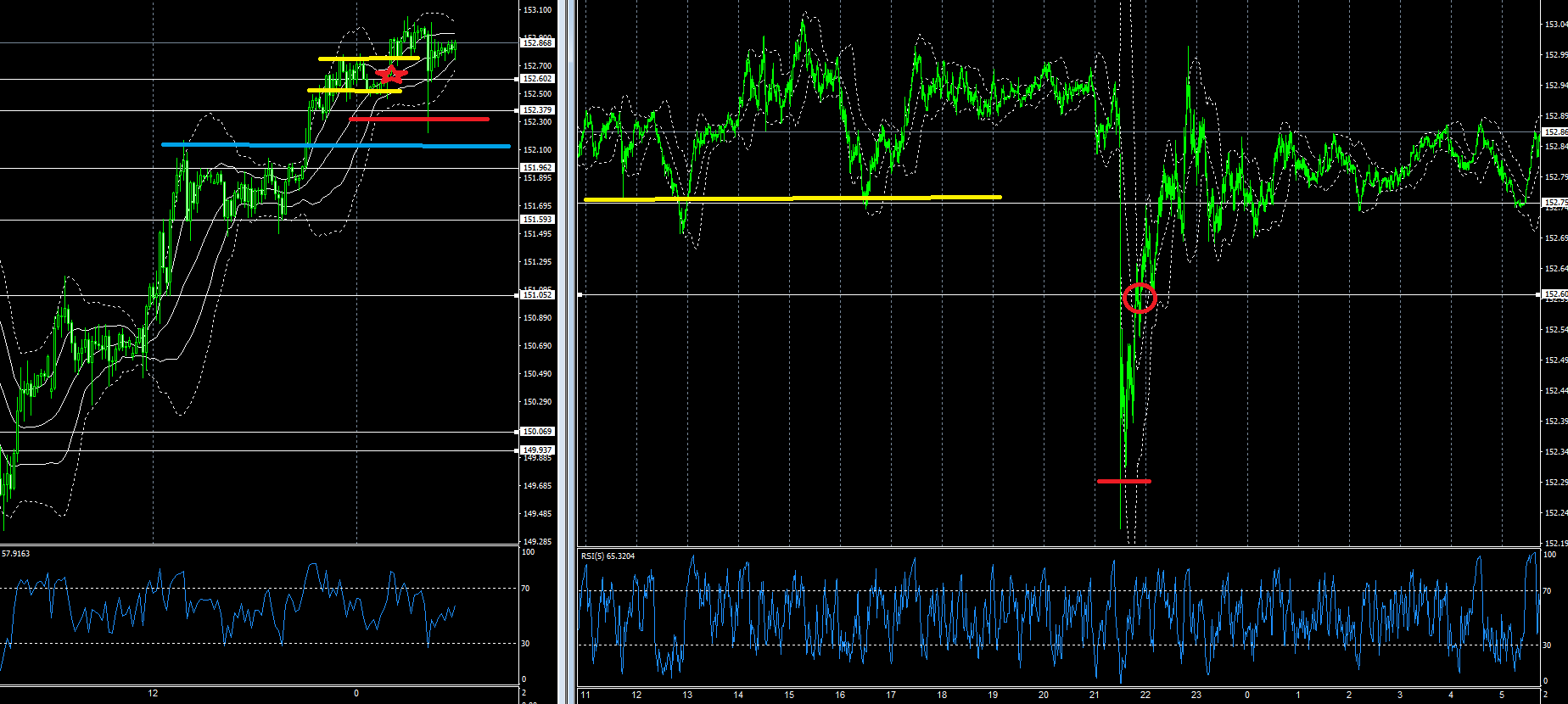Select the 152.602 price level label
The width and height of the screenshot is (1568, 704).
coord(537,79)
